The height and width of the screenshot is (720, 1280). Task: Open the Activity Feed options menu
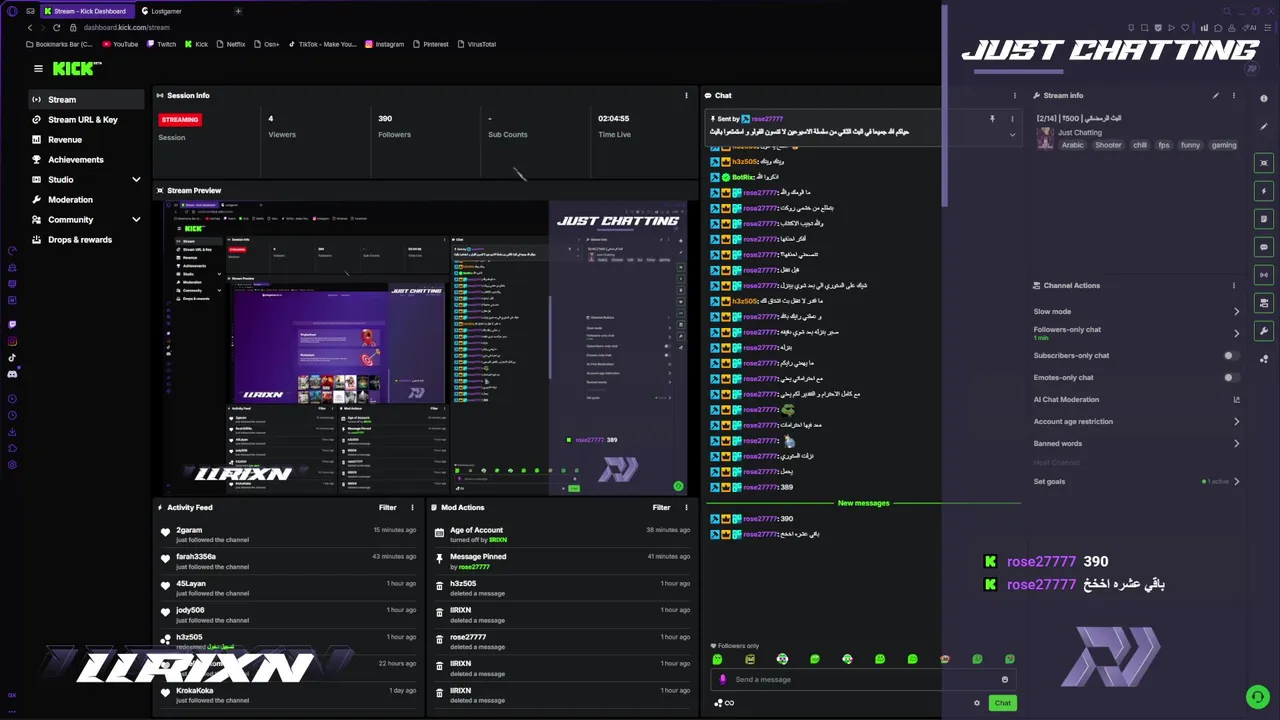[412, 508]
